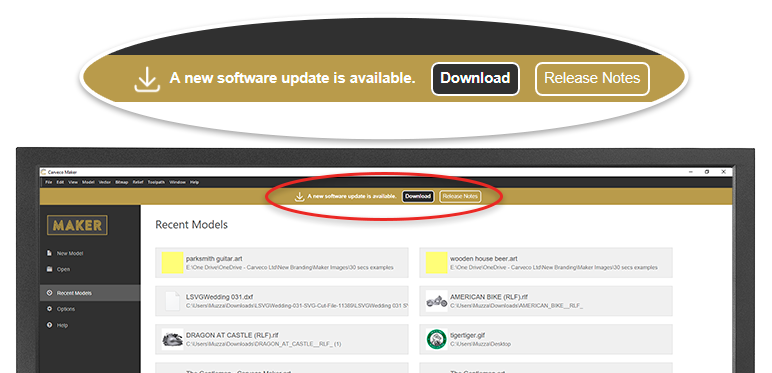Click the Options gear icon in sidebar
772x373 pixels.
click(49, 309)
